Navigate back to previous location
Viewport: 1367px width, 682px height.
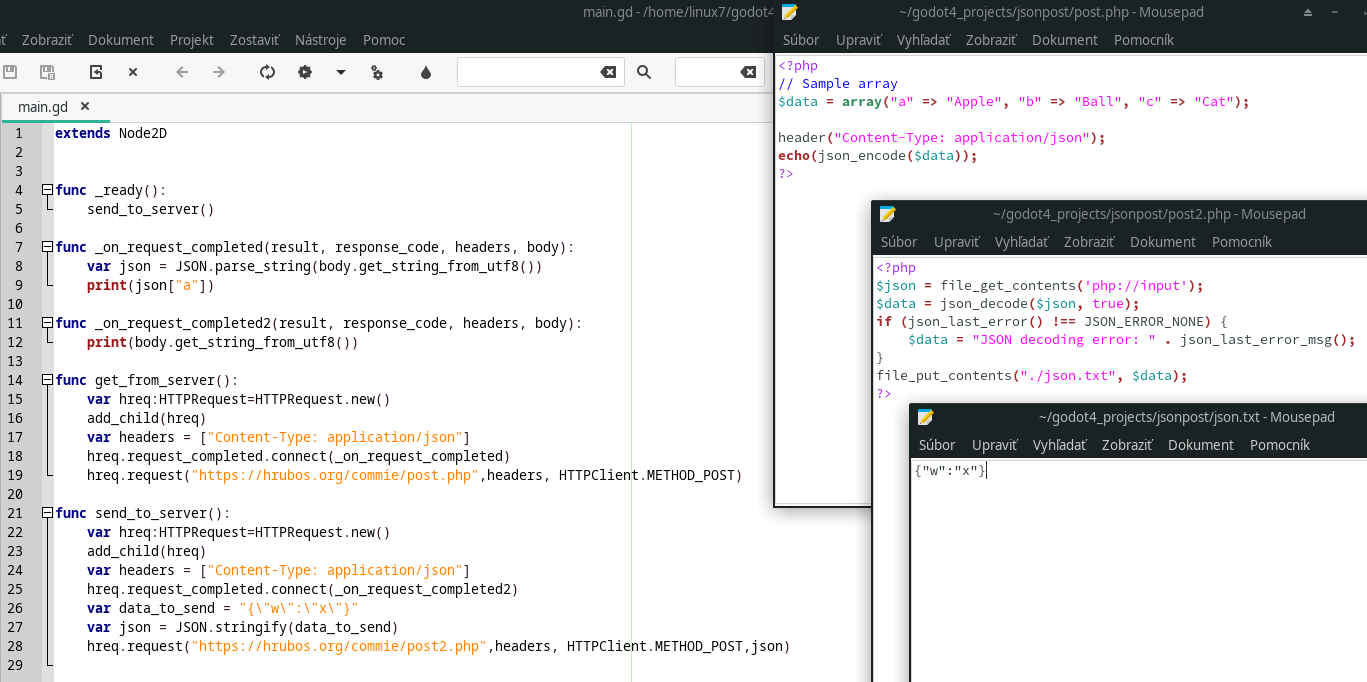pos(182,71)
